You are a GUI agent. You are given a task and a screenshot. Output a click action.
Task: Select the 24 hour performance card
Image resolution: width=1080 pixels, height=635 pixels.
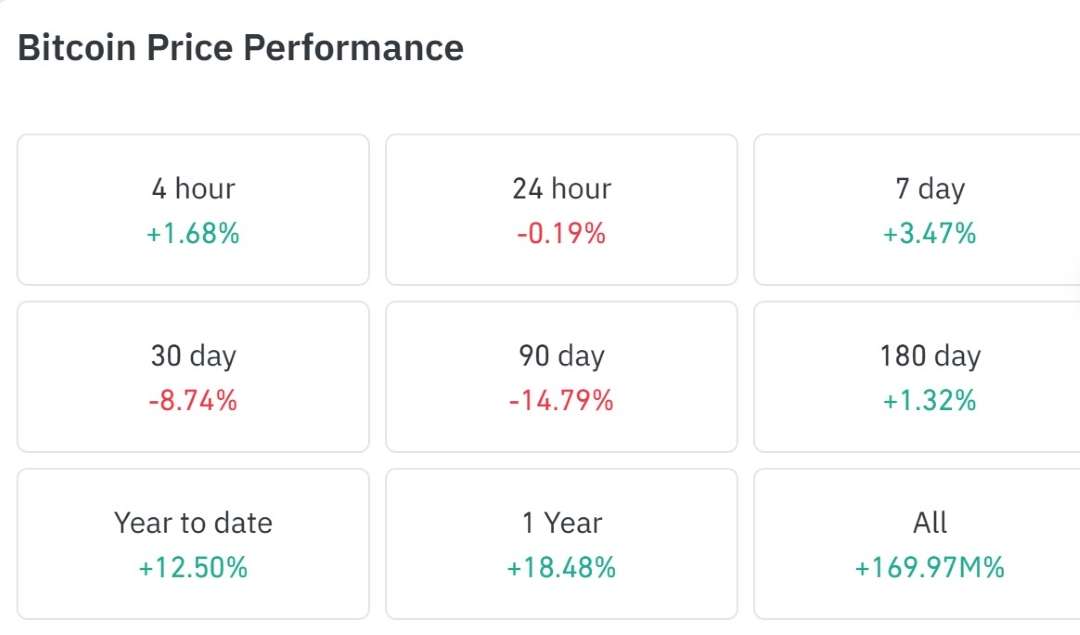[561, 208]
